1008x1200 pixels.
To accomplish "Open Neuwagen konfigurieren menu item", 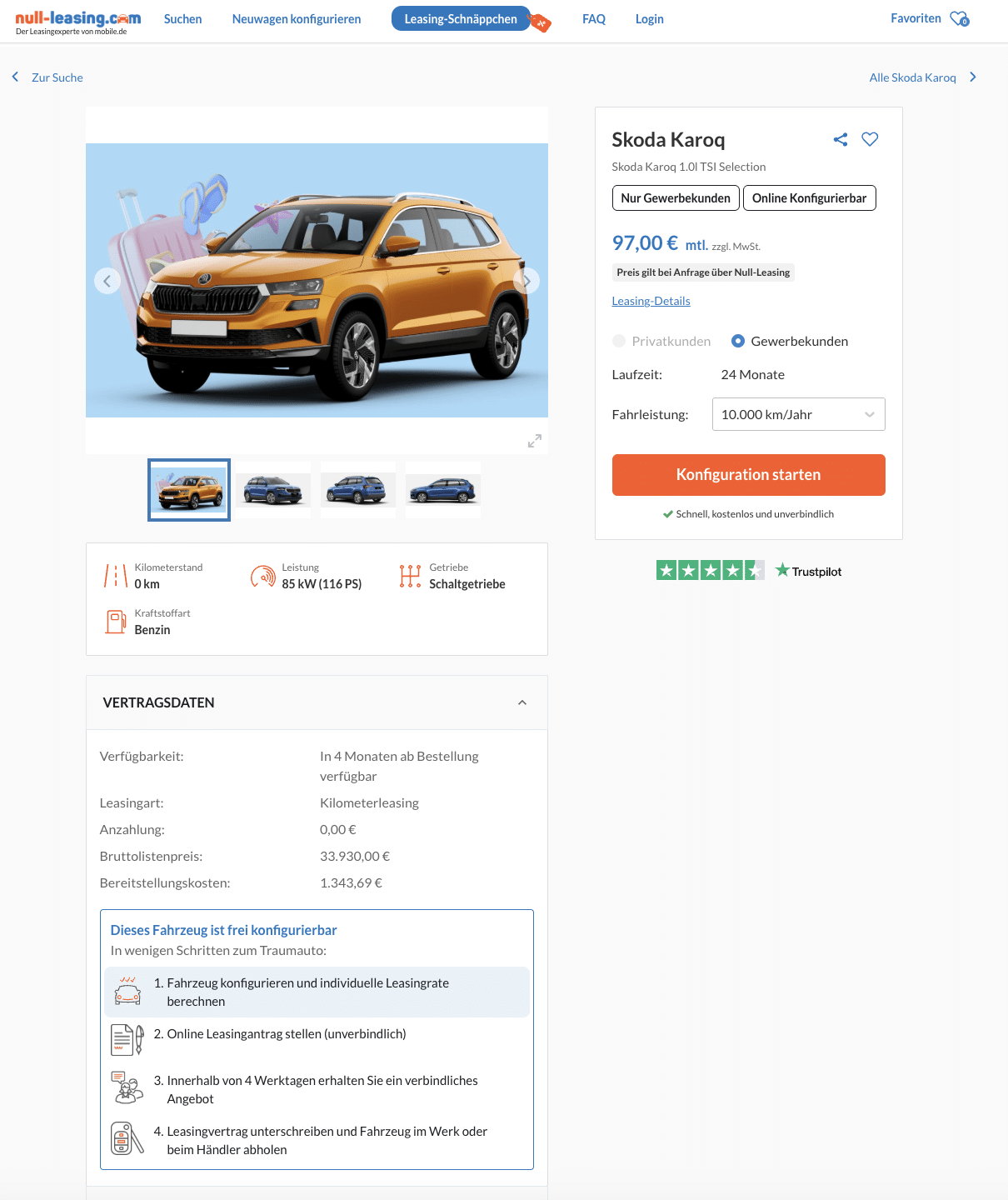I will click(x=297, y=18).
